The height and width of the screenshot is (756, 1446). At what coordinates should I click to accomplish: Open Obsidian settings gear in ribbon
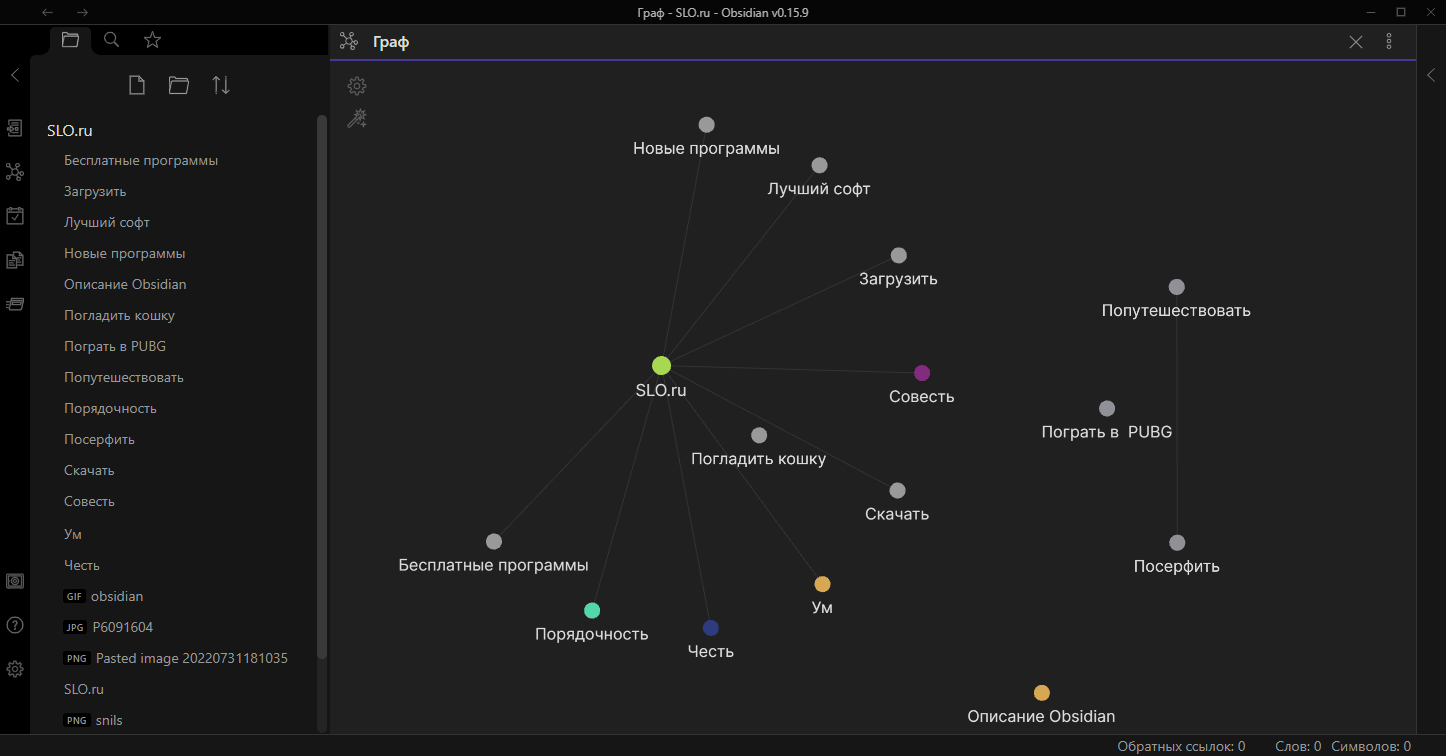click(x=15, y=669)
